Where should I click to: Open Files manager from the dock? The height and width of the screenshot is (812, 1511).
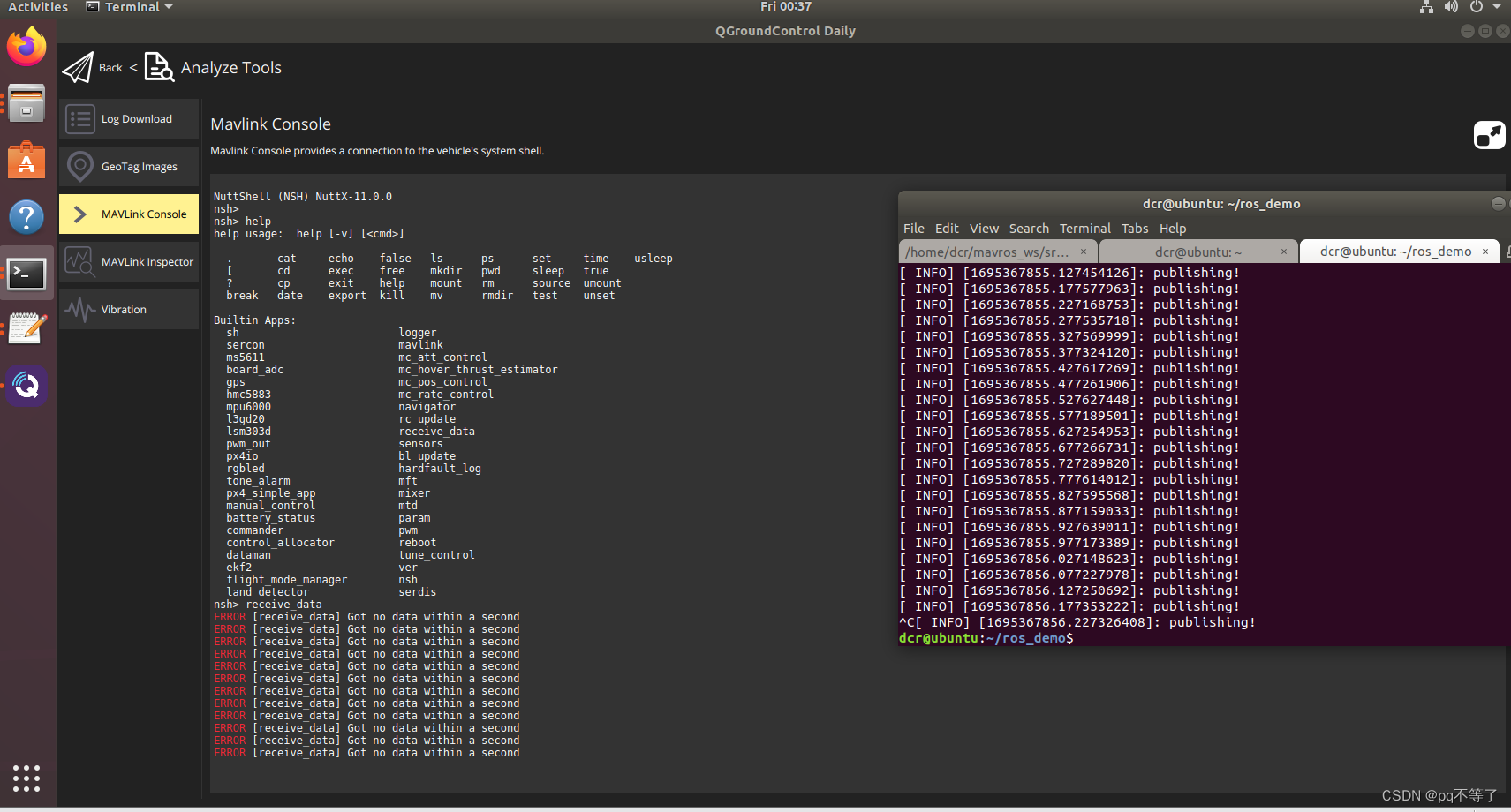[x=26, y=104]
